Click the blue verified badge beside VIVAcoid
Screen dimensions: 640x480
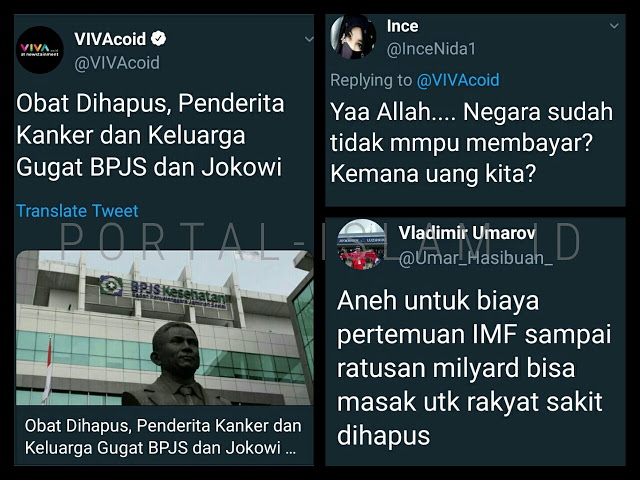tap(158, 39)
